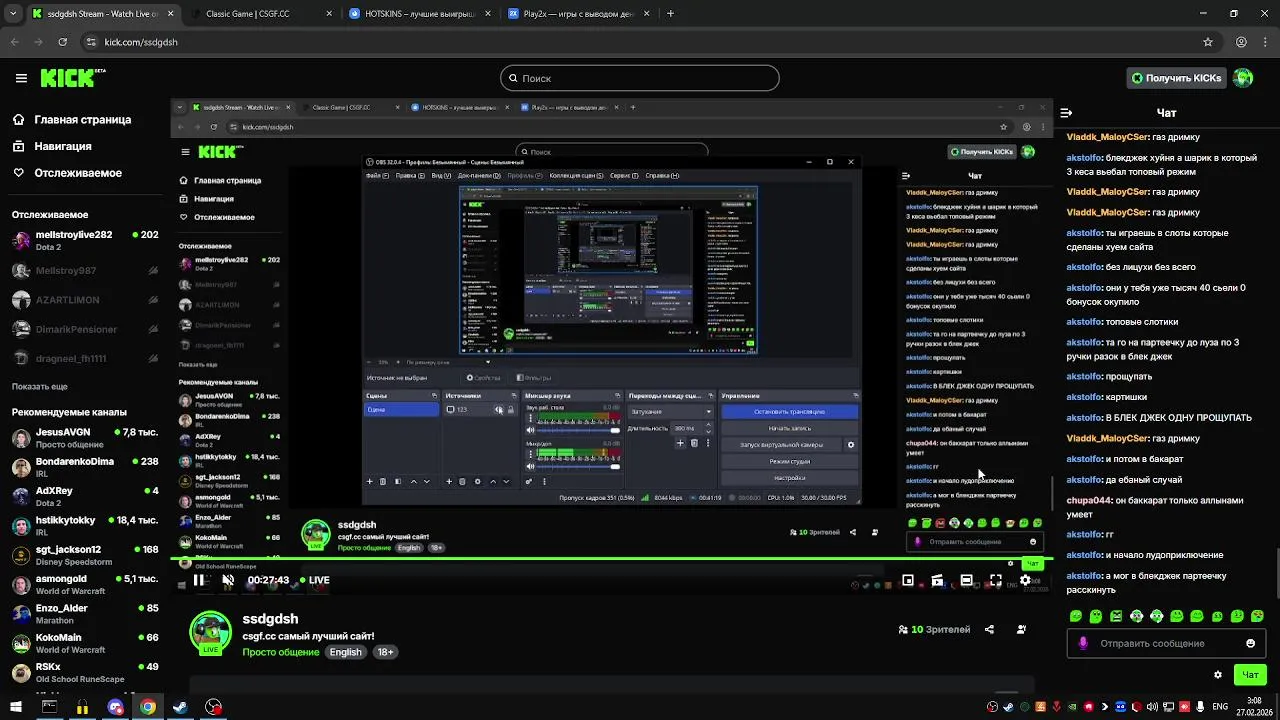Open recommended channel hstikkytokky
The width and height of the screenshot is (1280, 720).
[x=85, y=526]
